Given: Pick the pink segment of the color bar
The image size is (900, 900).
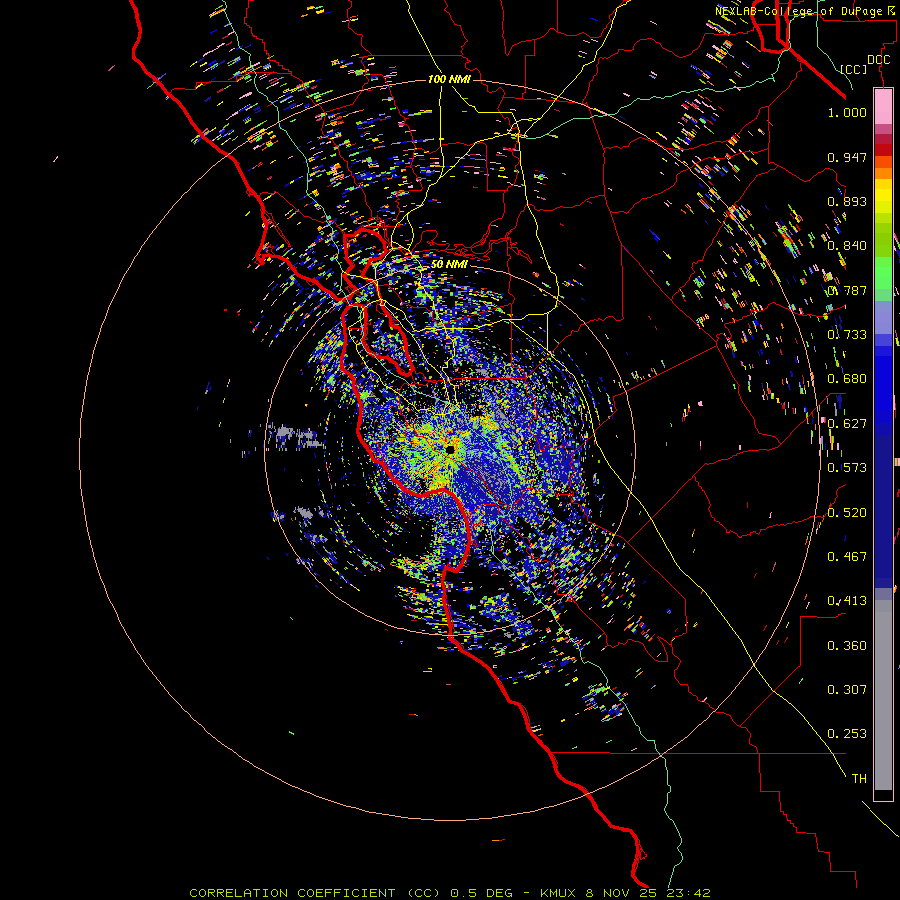Looking at the screenshot, I should [x=883, y=106].
